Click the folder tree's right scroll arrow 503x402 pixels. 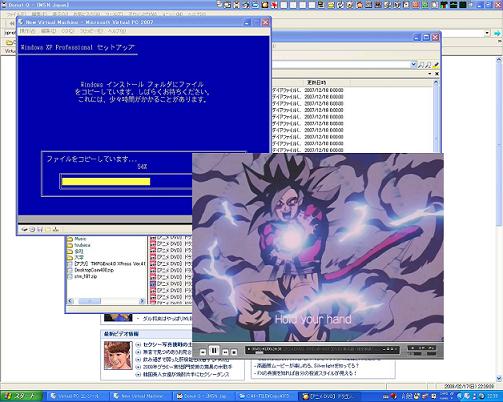click(x=142, y=301)
